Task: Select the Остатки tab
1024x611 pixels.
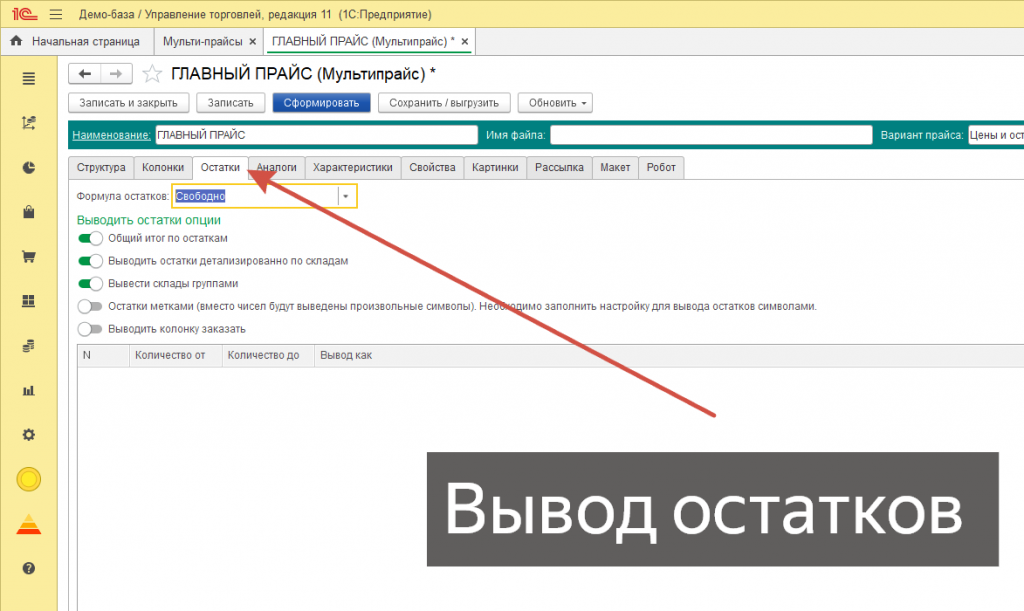Action: click(x=220, y=168)
